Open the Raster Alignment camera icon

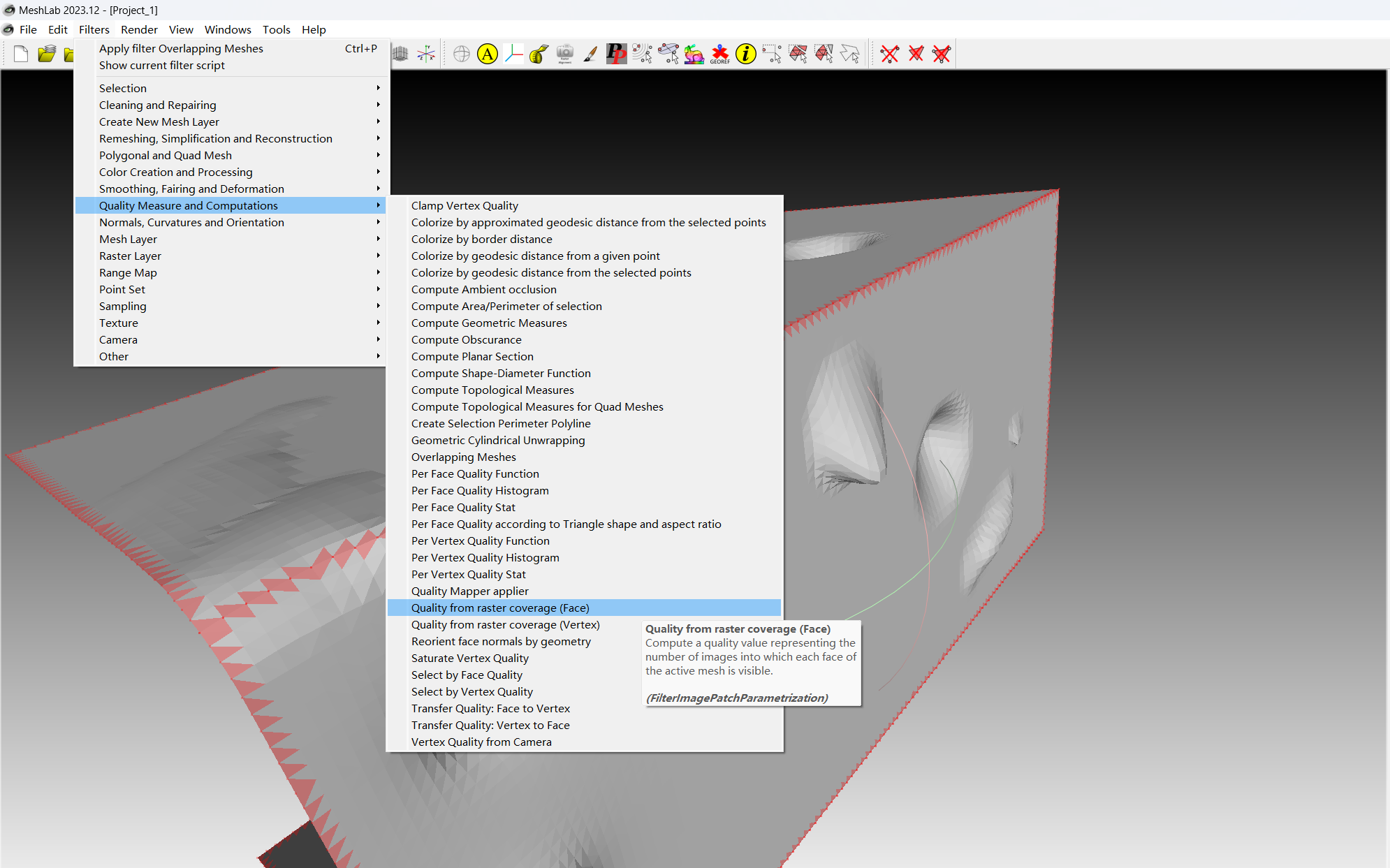564,54
